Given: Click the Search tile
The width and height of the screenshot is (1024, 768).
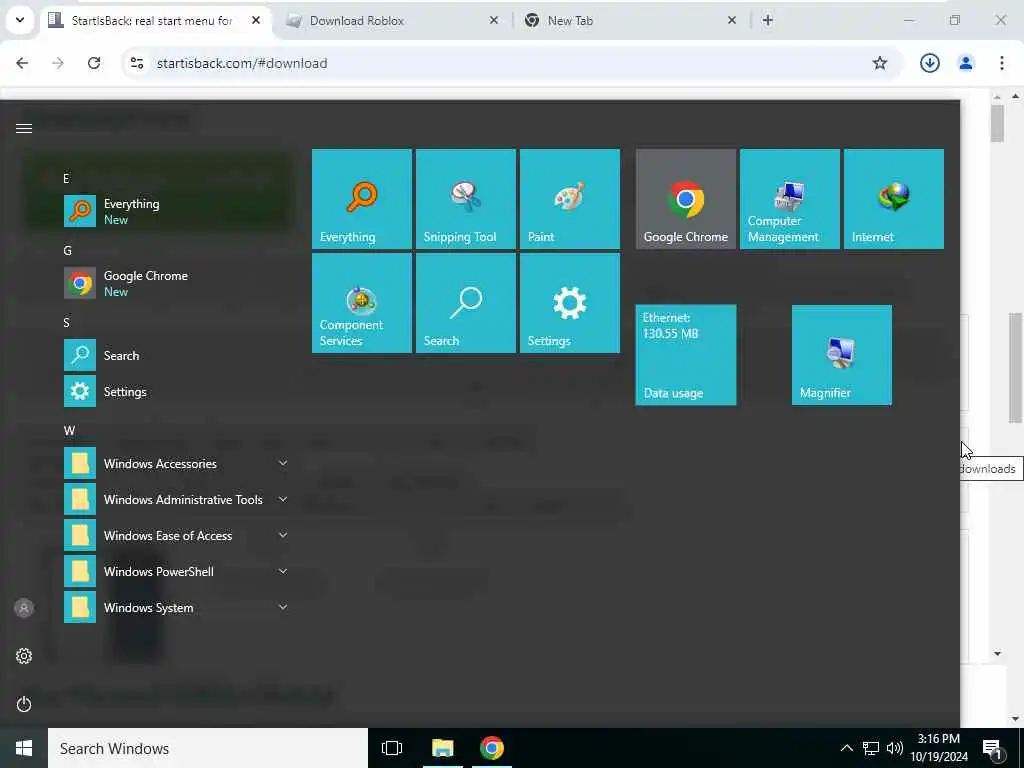Looking at the screenshot, I should point(466,303).
